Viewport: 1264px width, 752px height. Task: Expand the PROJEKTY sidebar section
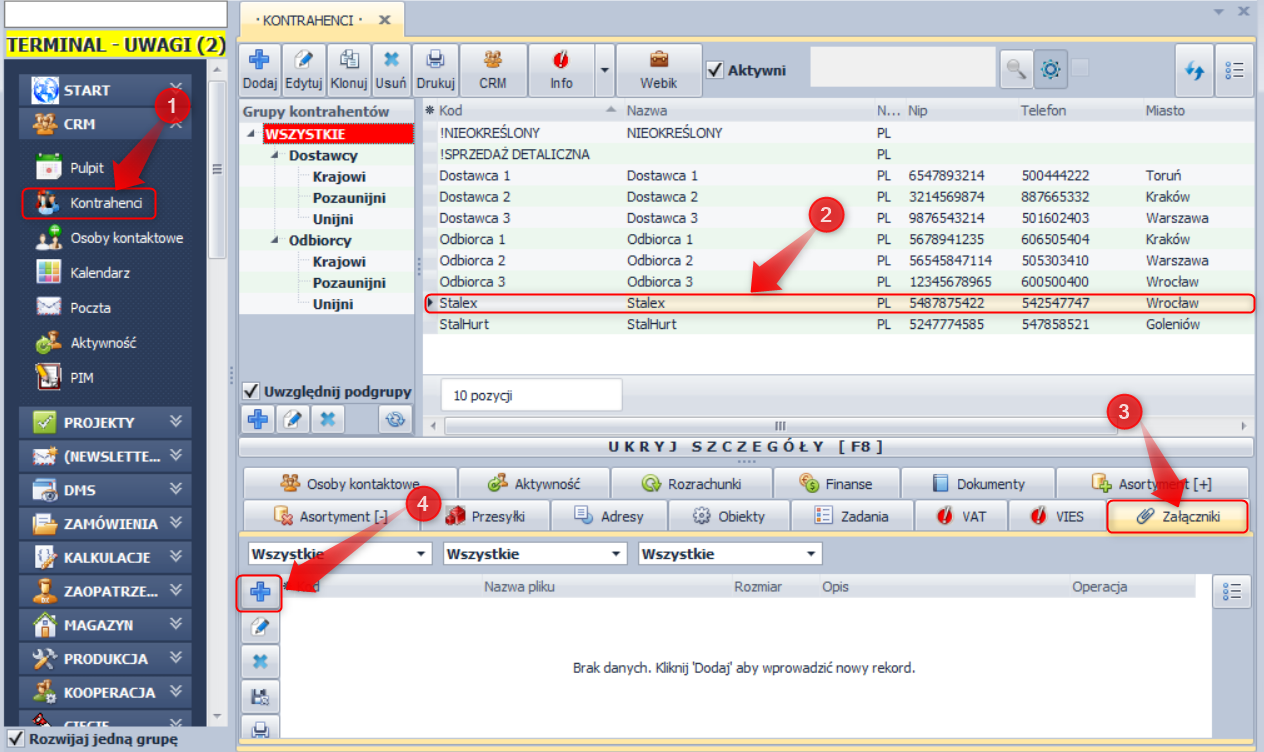[x=176, y=422]
